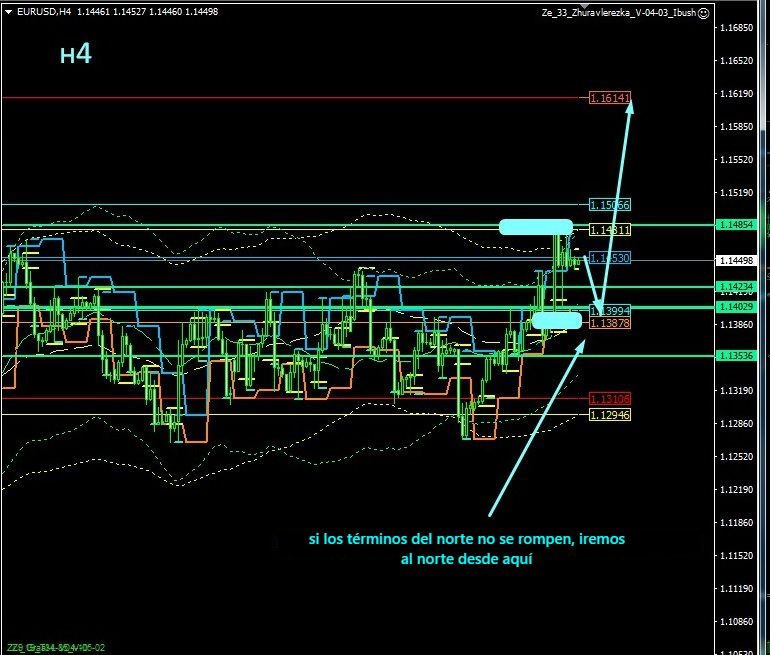Click the 1.10860 value on price scale
This screenshot has width=770, height=655.
point(736,622)
